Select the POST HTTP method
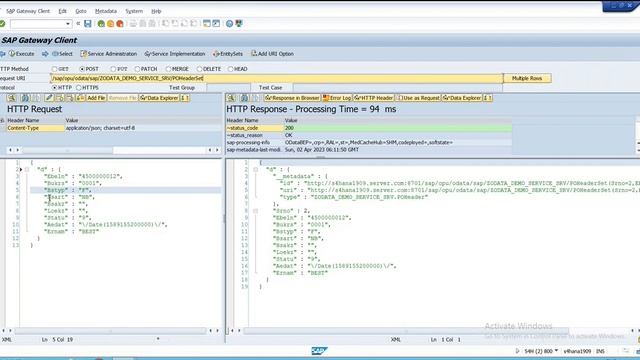This screenshot has width=640, height=360. 82,69
